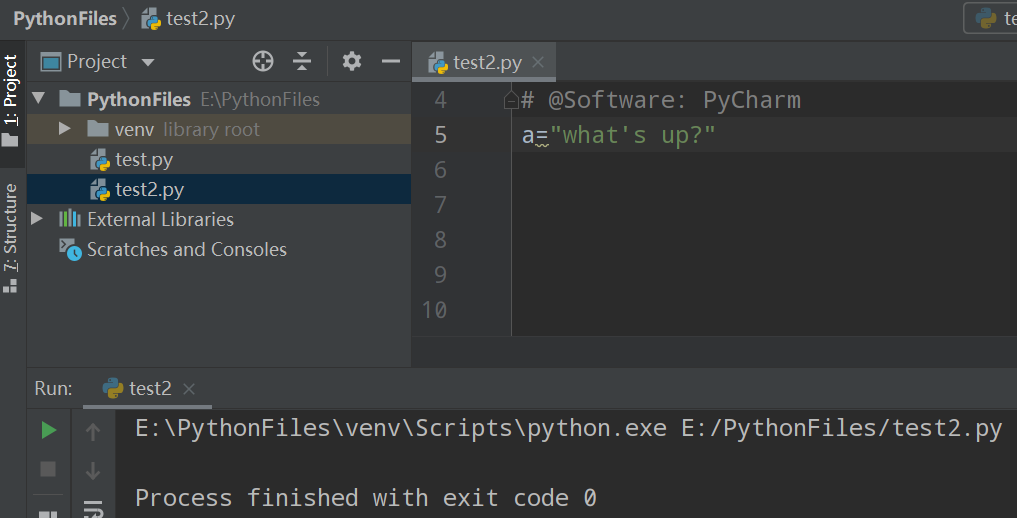This screenshot has height=518, width=1017.
Task: Expand the venv folder
Action: click(64, 128)
